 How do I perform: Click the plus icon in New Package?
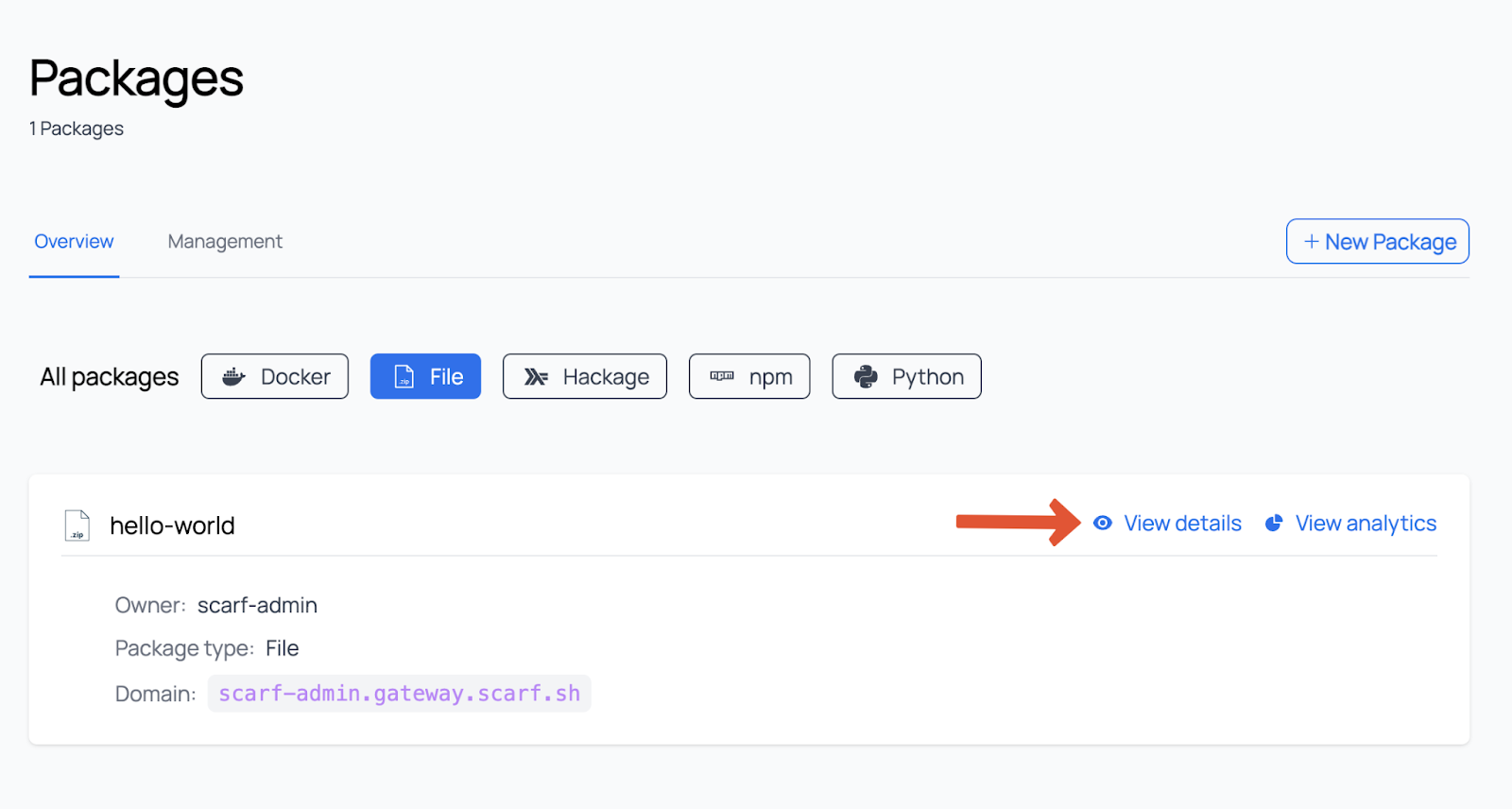point(1311,242)
